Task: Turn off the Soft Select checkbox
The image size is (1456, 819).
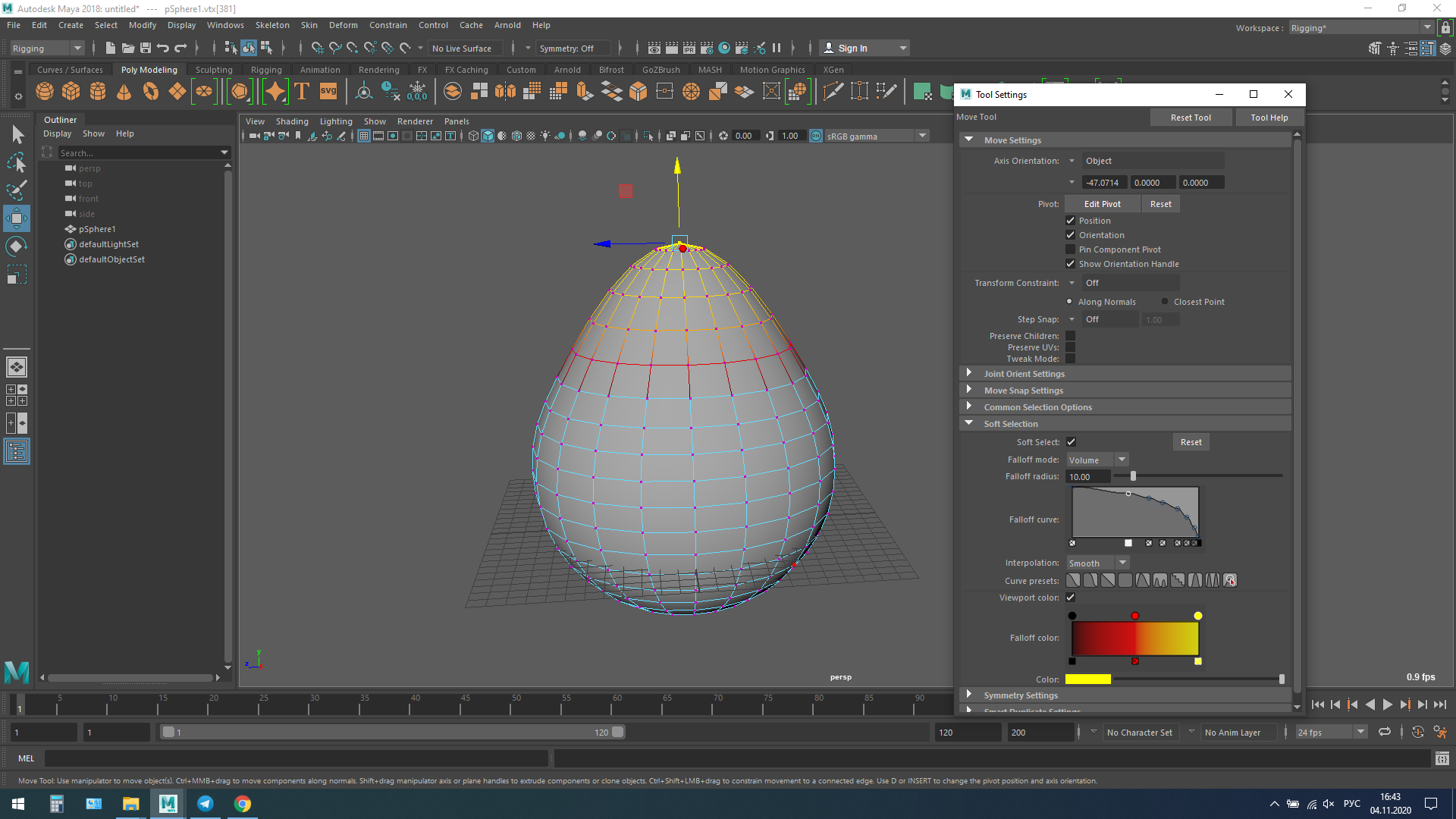Action: coord(1070,442)
